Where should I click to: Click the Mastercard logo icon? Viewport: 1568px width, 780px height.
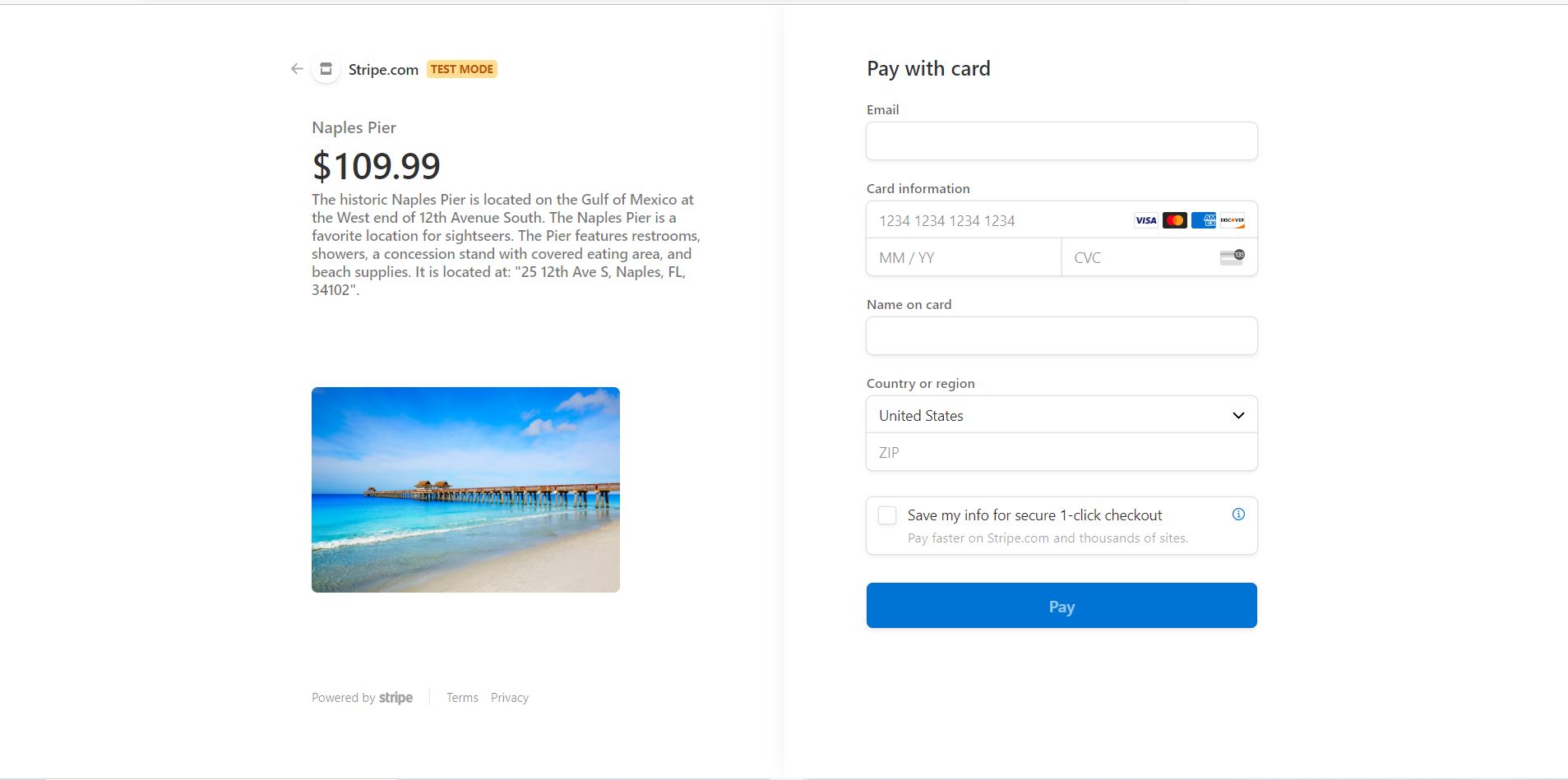[1174, 220]
